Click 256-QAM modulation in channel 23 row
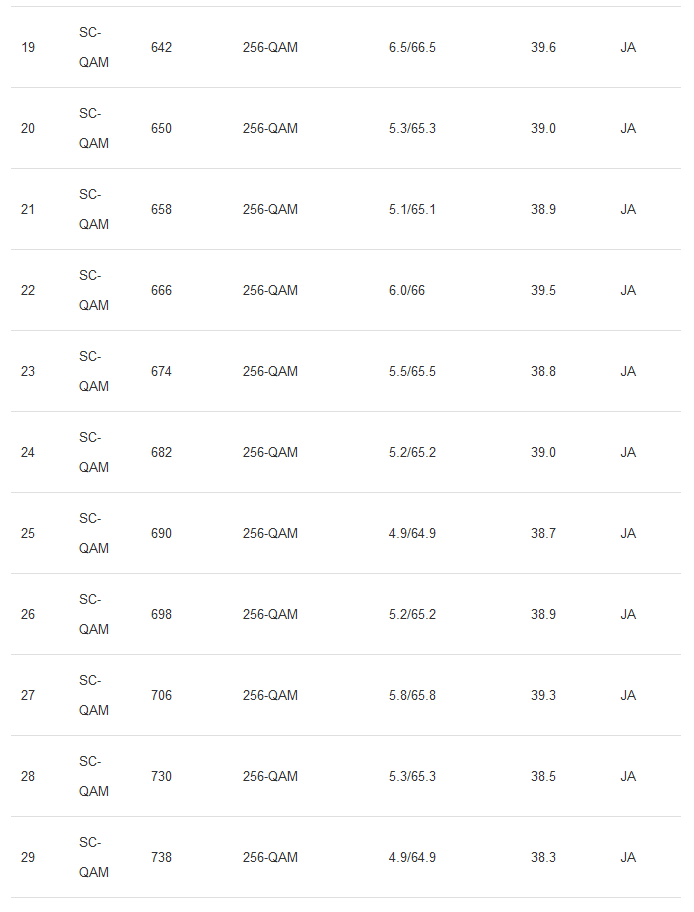 coord(270,371)
